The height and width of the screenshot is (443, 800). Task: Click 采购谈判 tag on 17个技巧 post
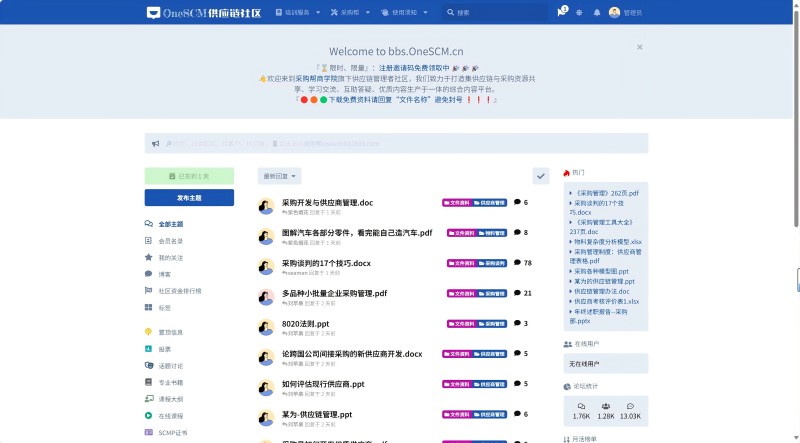pos(492,263)
